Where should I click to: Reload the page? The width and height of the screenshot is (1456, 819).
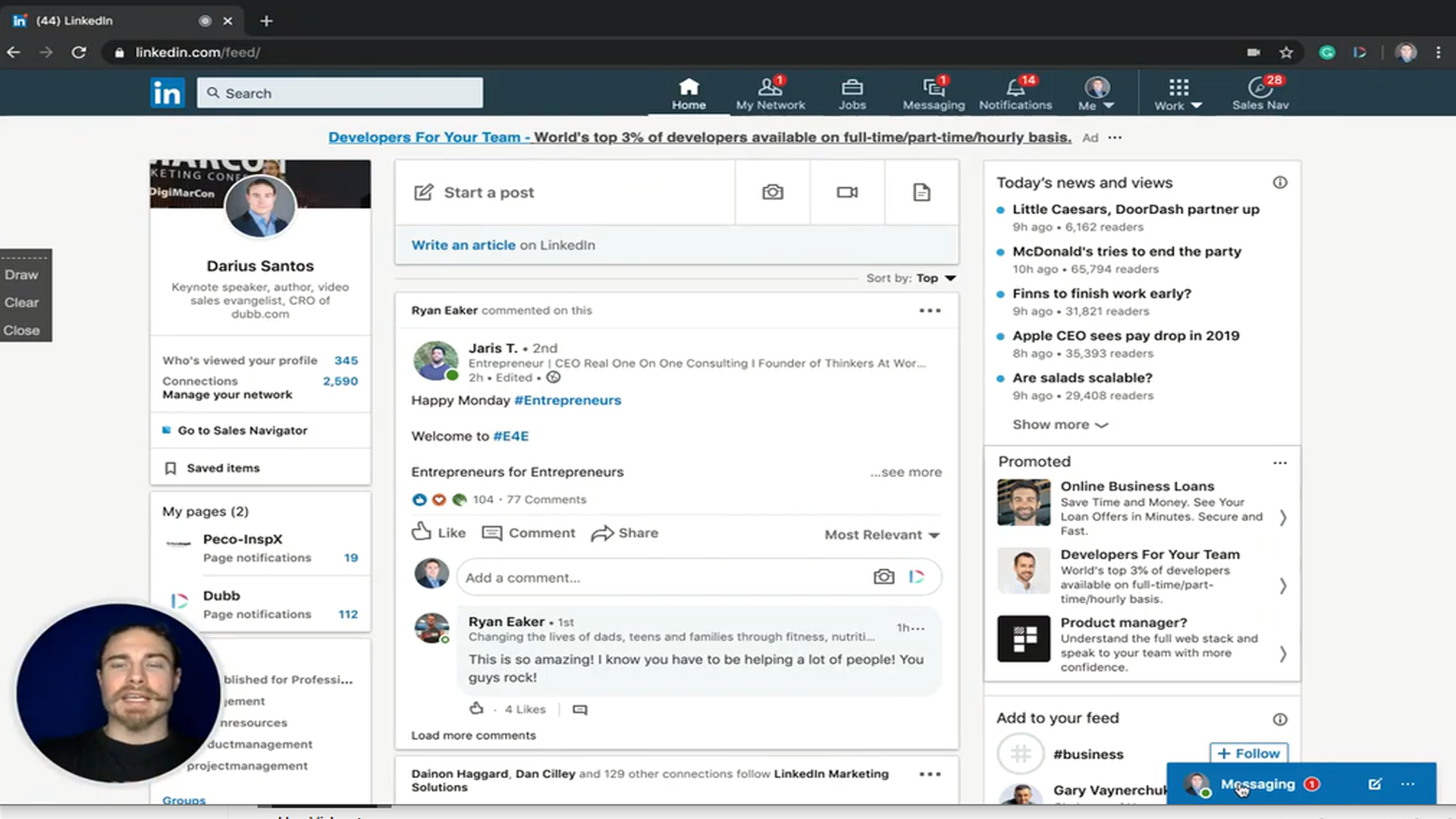[x=79, y=52]
